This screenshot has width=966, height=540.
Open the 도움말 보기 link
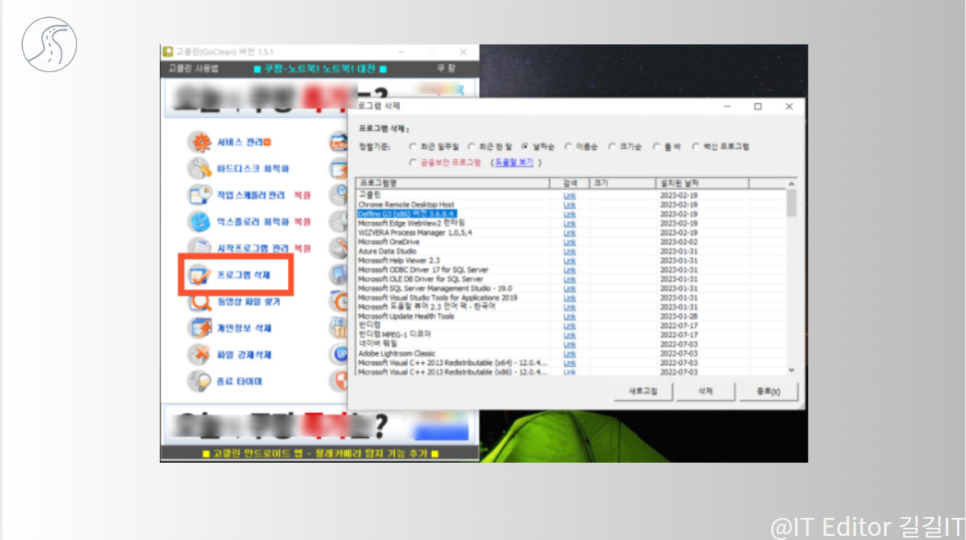514,163
